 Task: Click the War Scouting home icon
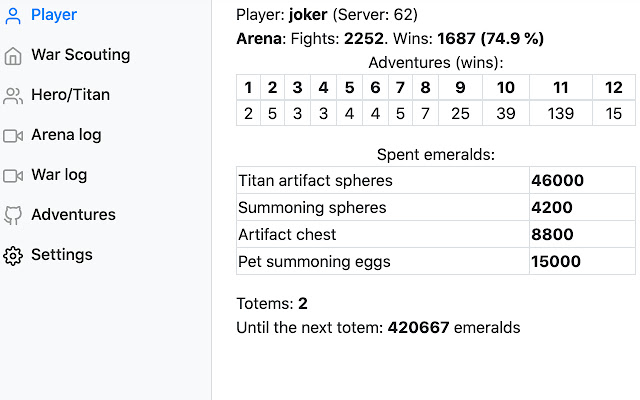(13, 55)
